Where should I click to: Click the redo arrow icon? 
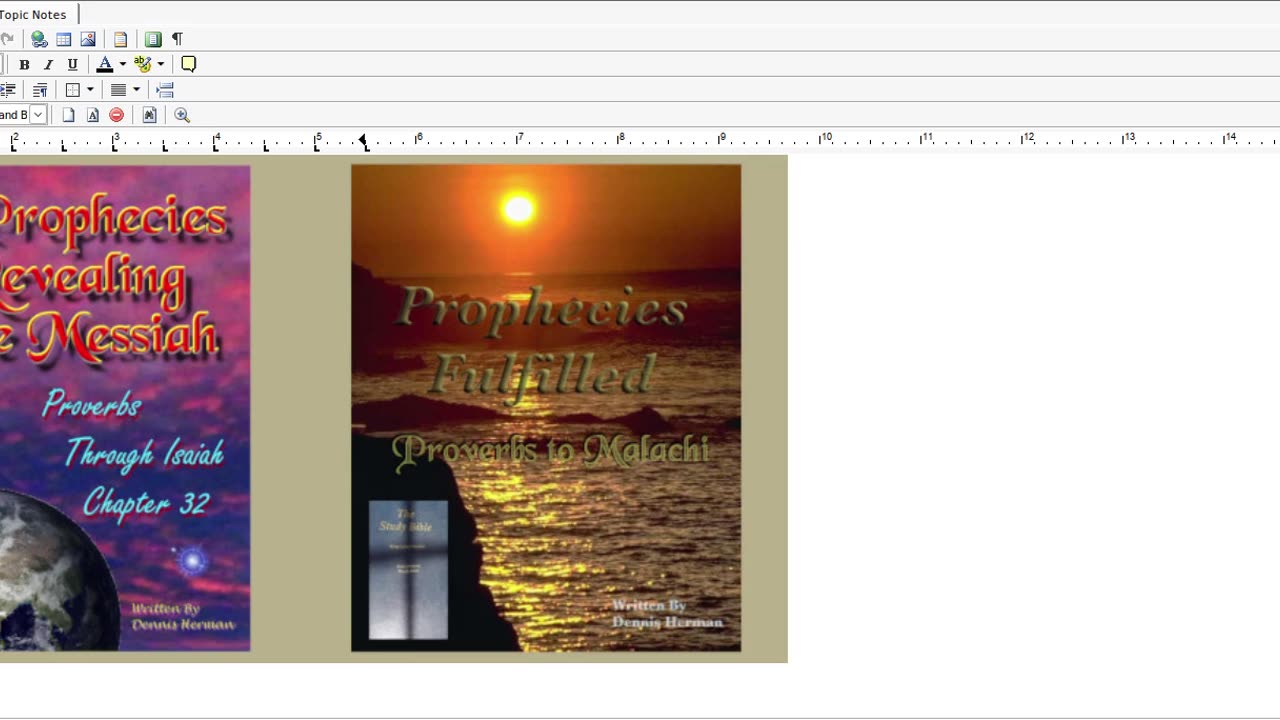6,39
